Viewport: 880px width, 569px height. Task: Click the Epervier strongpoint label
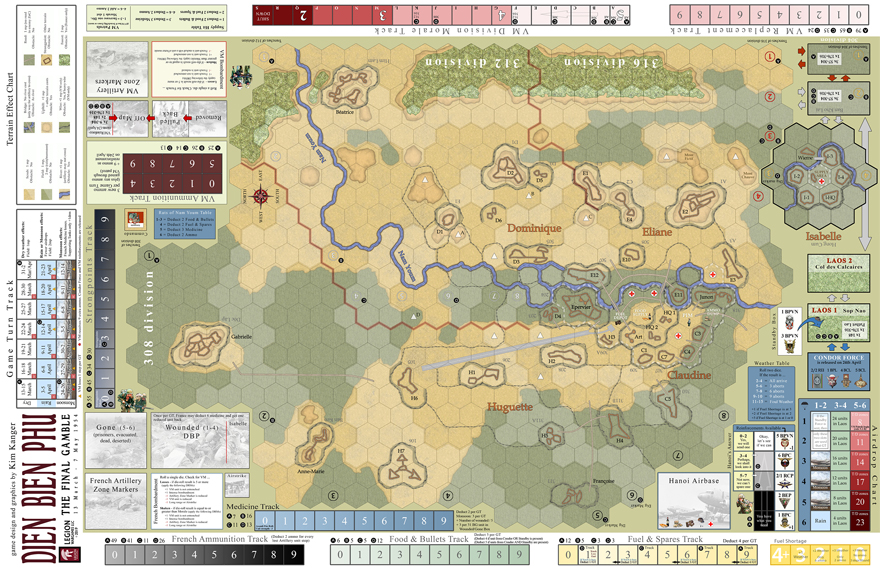pyautogui.click(x=580, y=308)
